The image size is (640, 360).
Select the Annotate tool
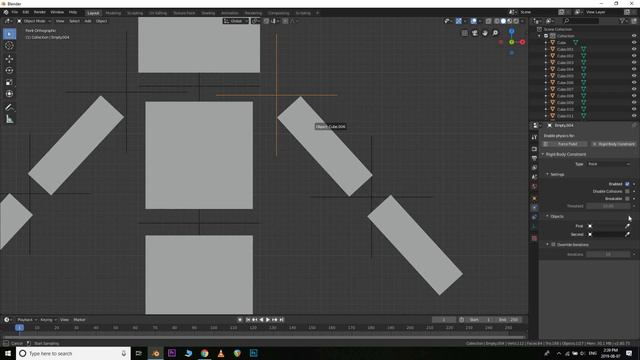pyautogui.click(x=9, y=107)
